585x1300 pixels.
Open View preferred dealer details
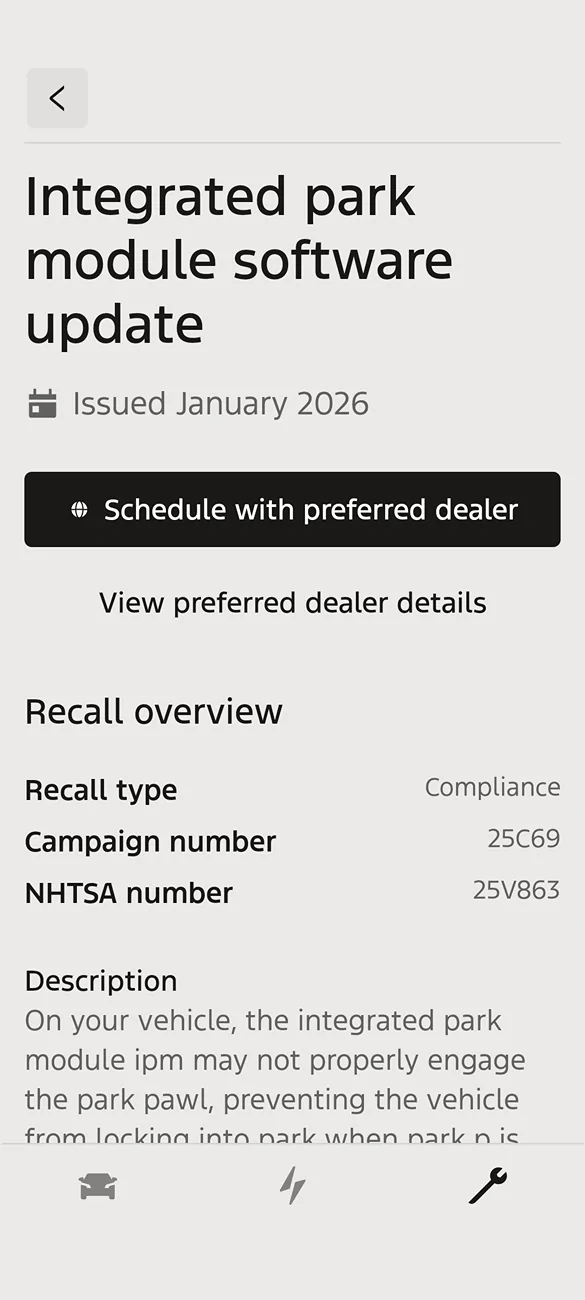[x=292, y=602]
